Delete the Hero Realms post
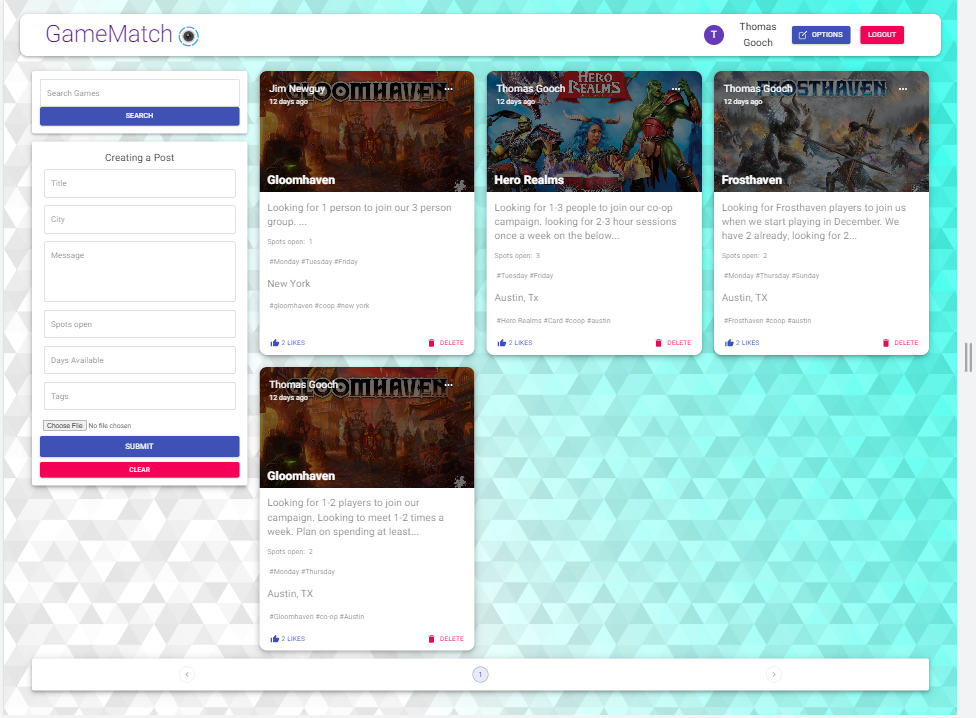 [x=673, y=343]
